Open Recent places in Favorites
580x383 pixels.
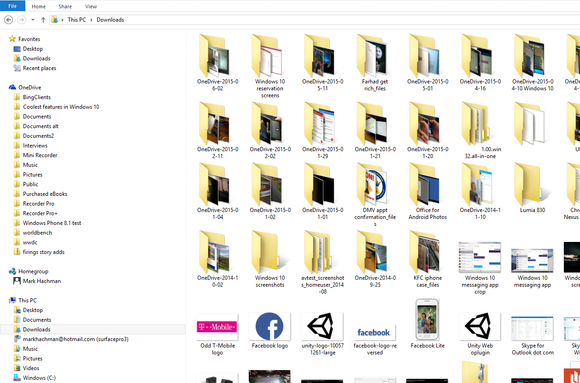pyautogui.click(x=39, y=68)
